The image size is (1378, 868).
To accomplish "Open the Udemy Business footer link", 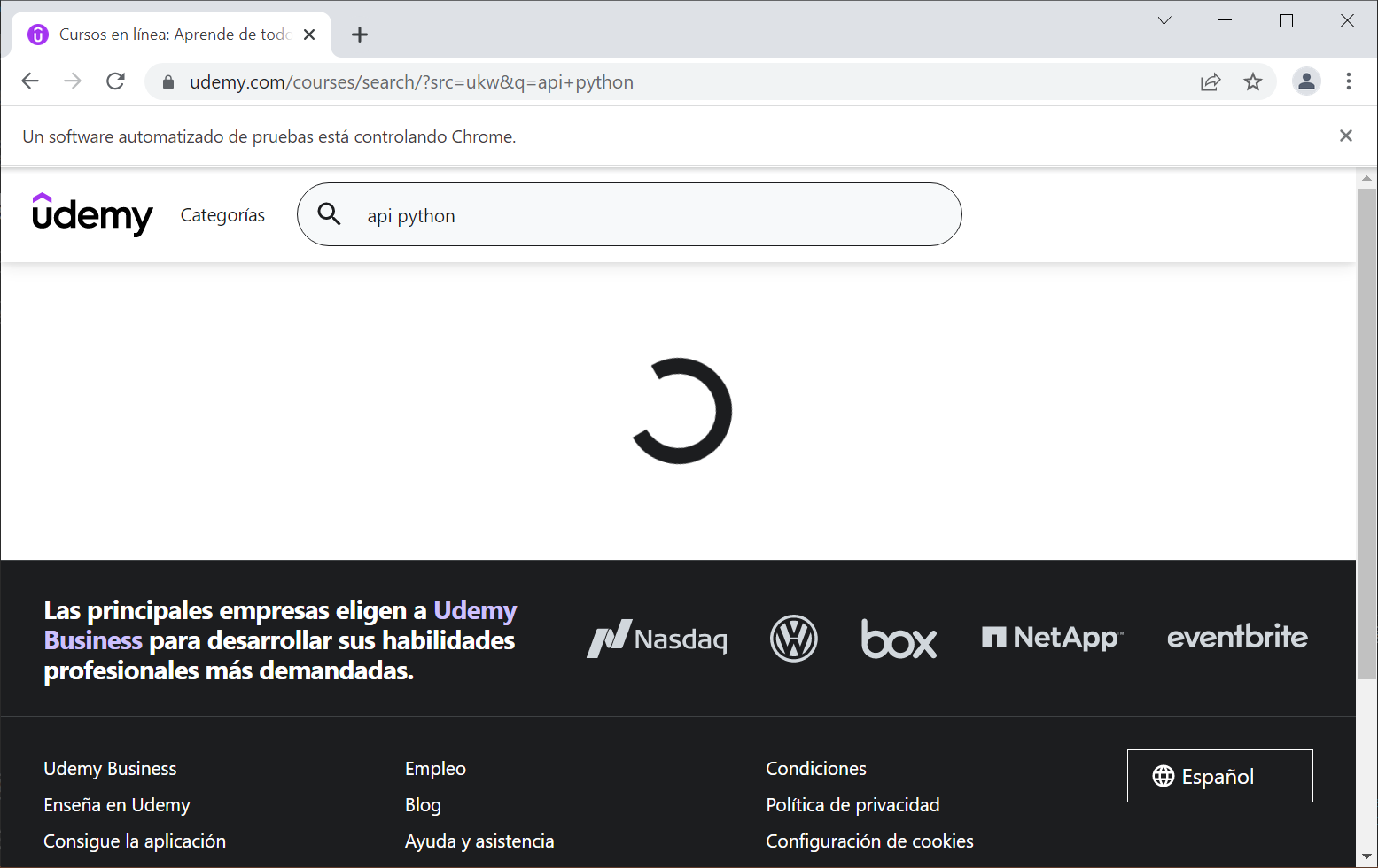I will click(110, 769).
